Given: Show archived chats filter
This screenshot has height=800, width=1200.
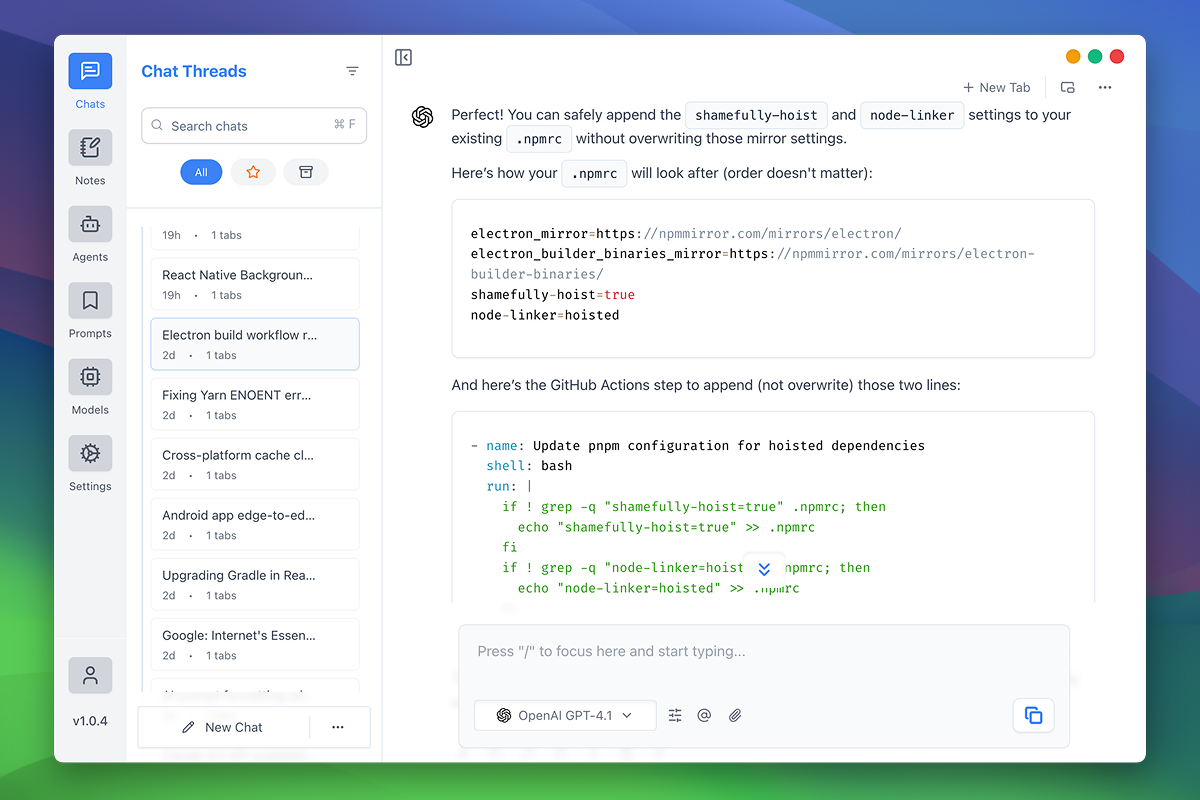Looking at the screenshot, I should [x=306, y=172].
